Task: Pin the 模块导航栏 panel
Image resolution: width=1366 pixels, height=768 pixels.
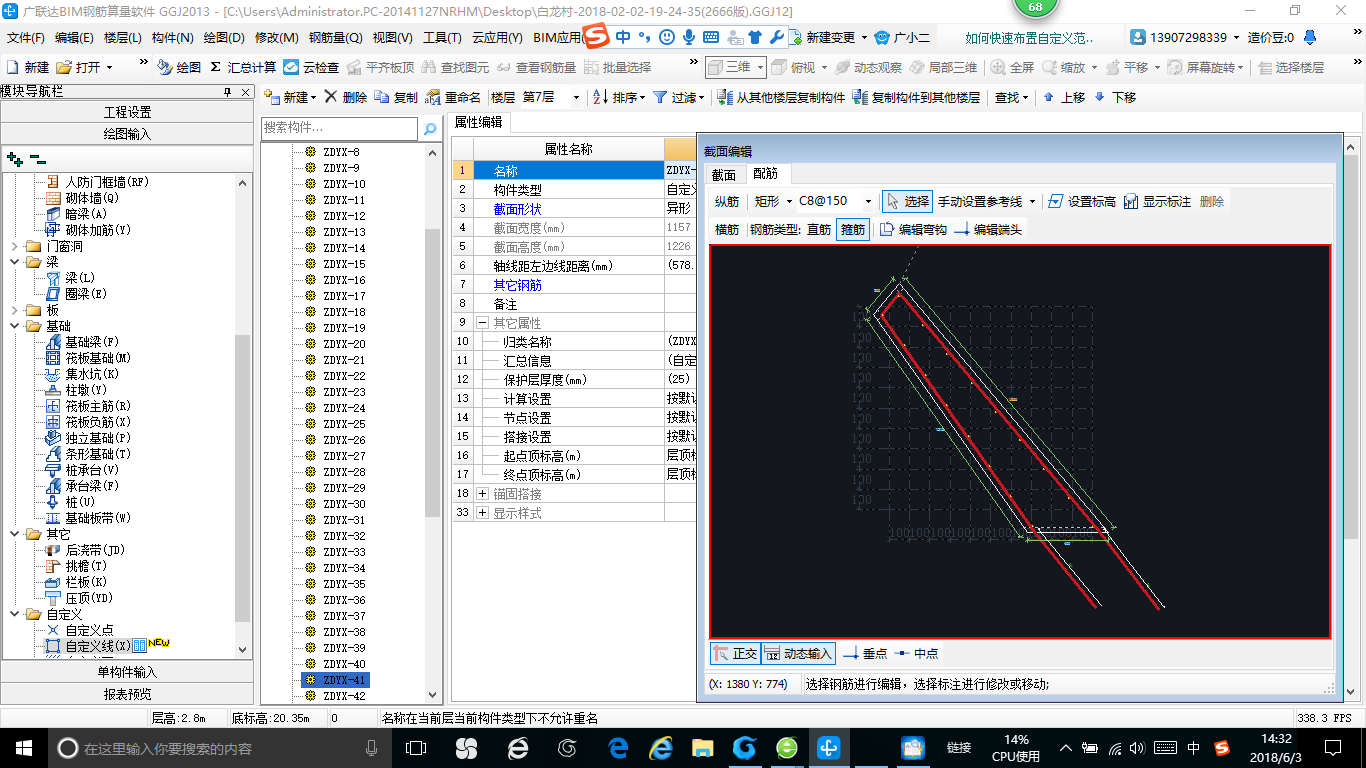Action: pyautogui.click(x=227, y=92)
